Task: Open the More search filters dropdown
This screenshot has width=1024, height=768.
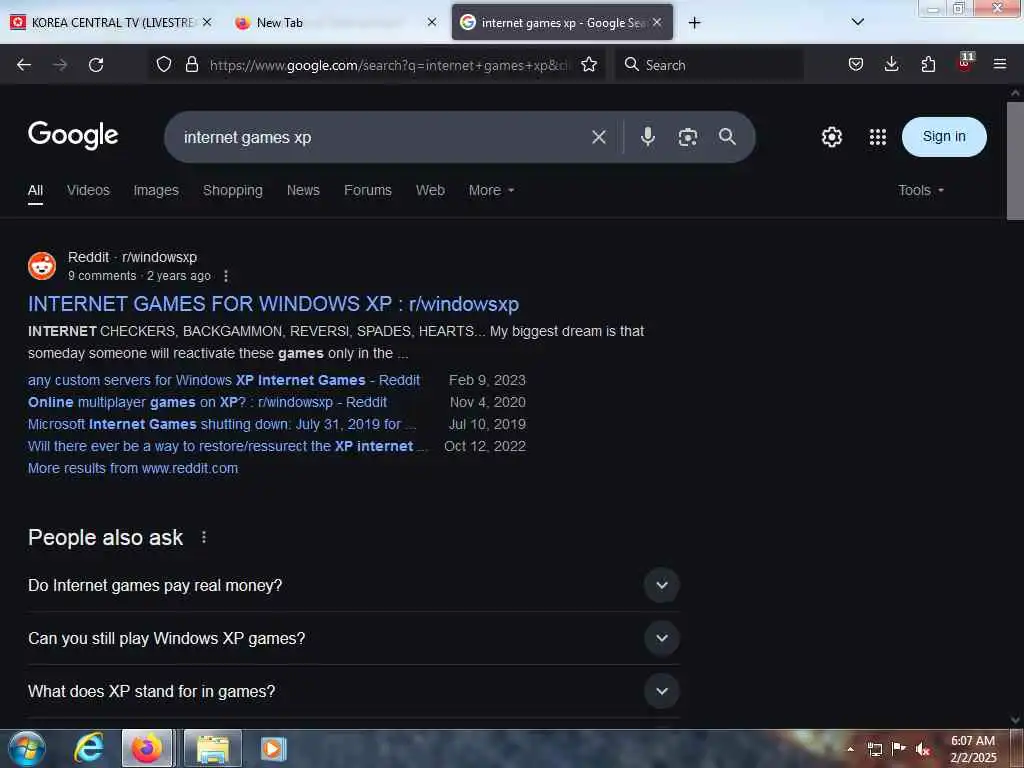Action: [x=491, y=190]
